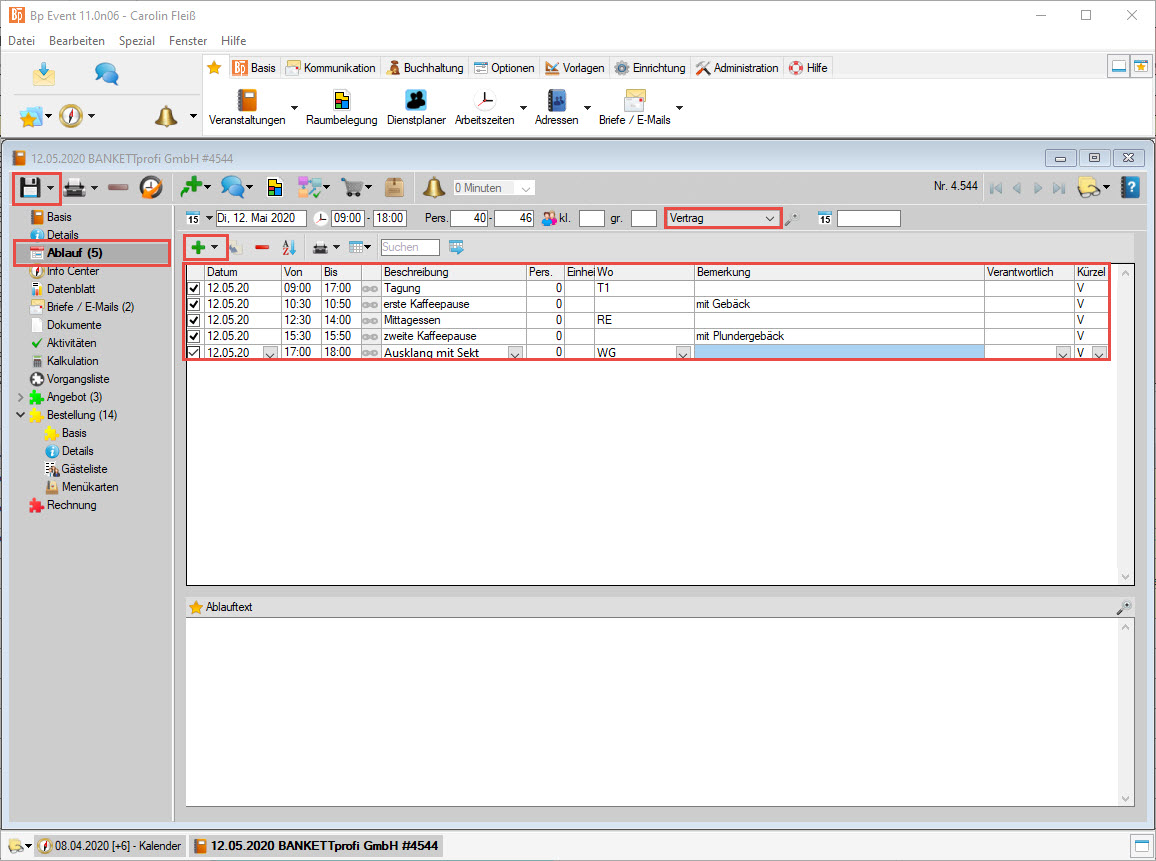
Task: Click the Suchen search field
Action: coord(410,247)
